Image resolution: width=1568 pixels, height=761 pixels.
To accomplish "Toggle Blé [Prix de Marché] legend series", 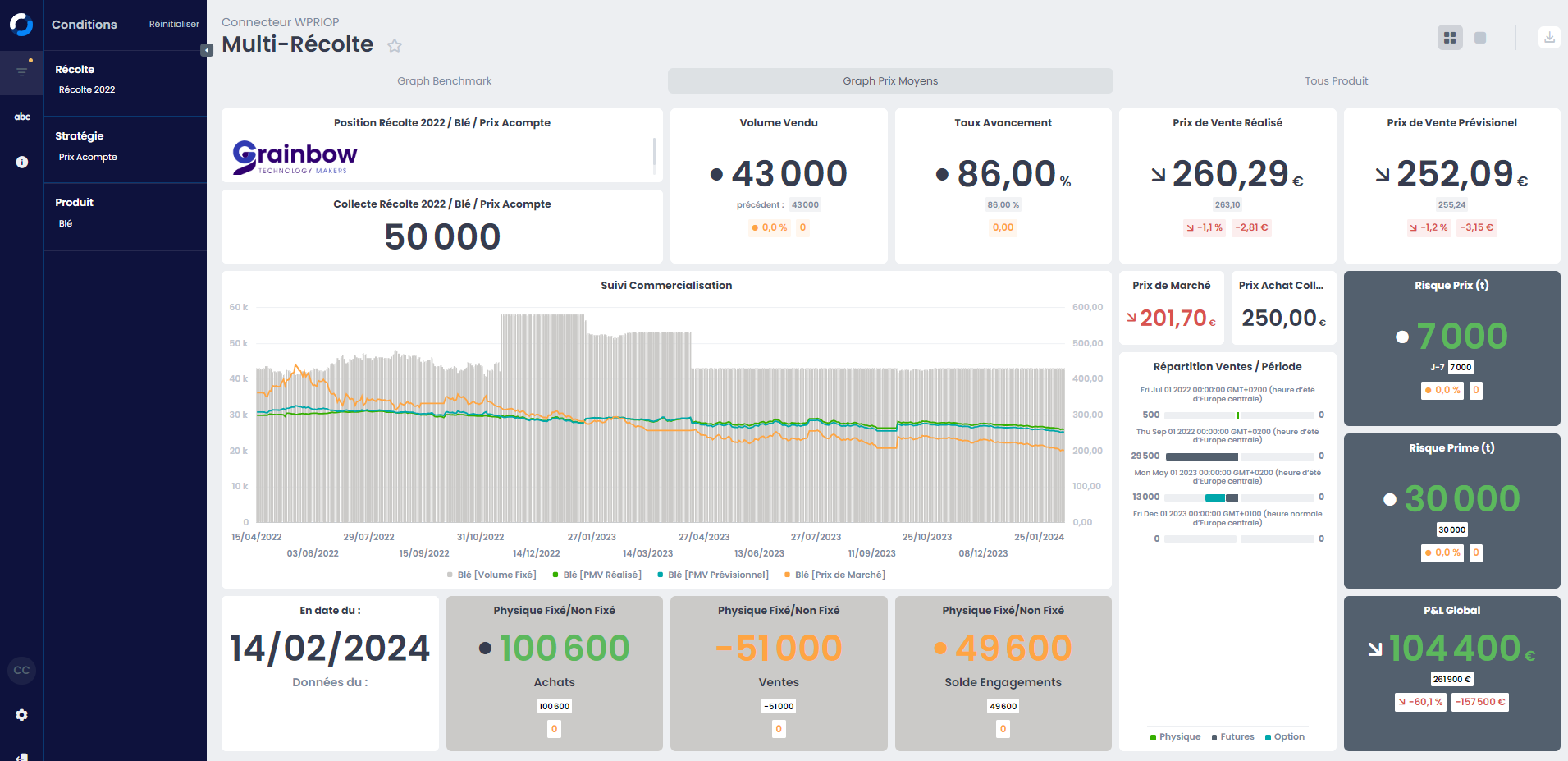I will pyautogui.click(x=834, y=575).
